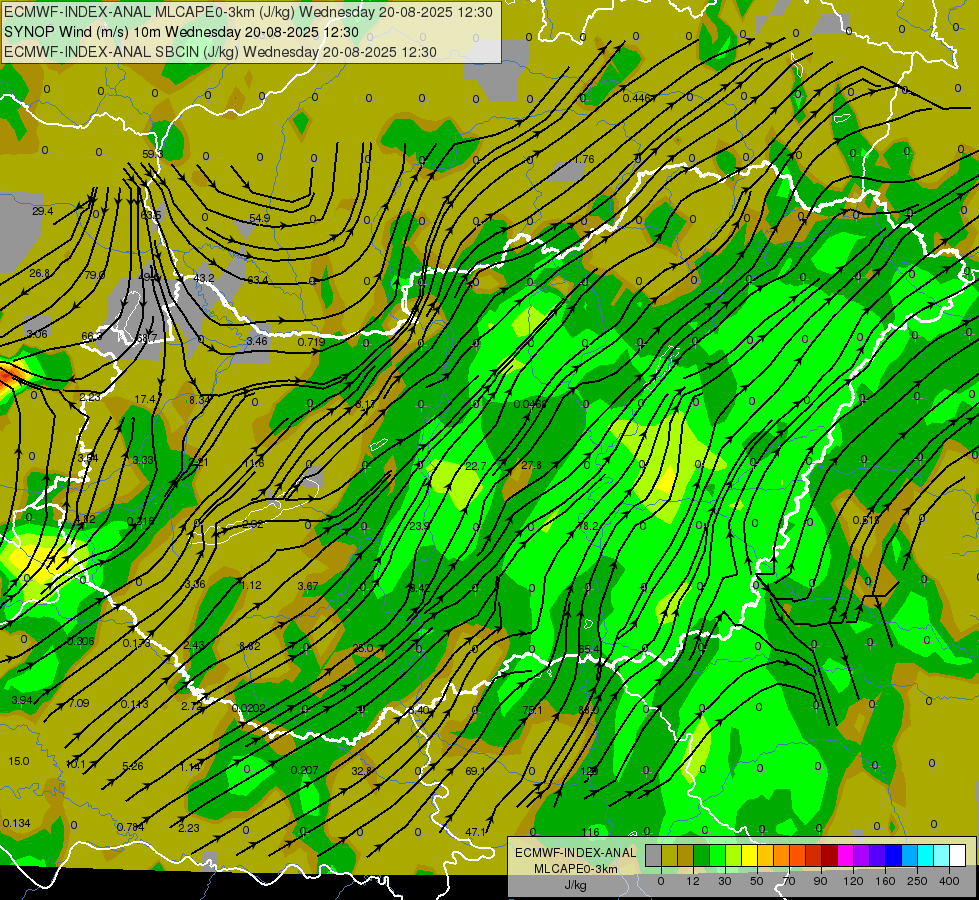Click the SYNOP Wind 10m header line
Image resolution: width=979 pixels, height=900 pixels.
[x=182, y=32]
